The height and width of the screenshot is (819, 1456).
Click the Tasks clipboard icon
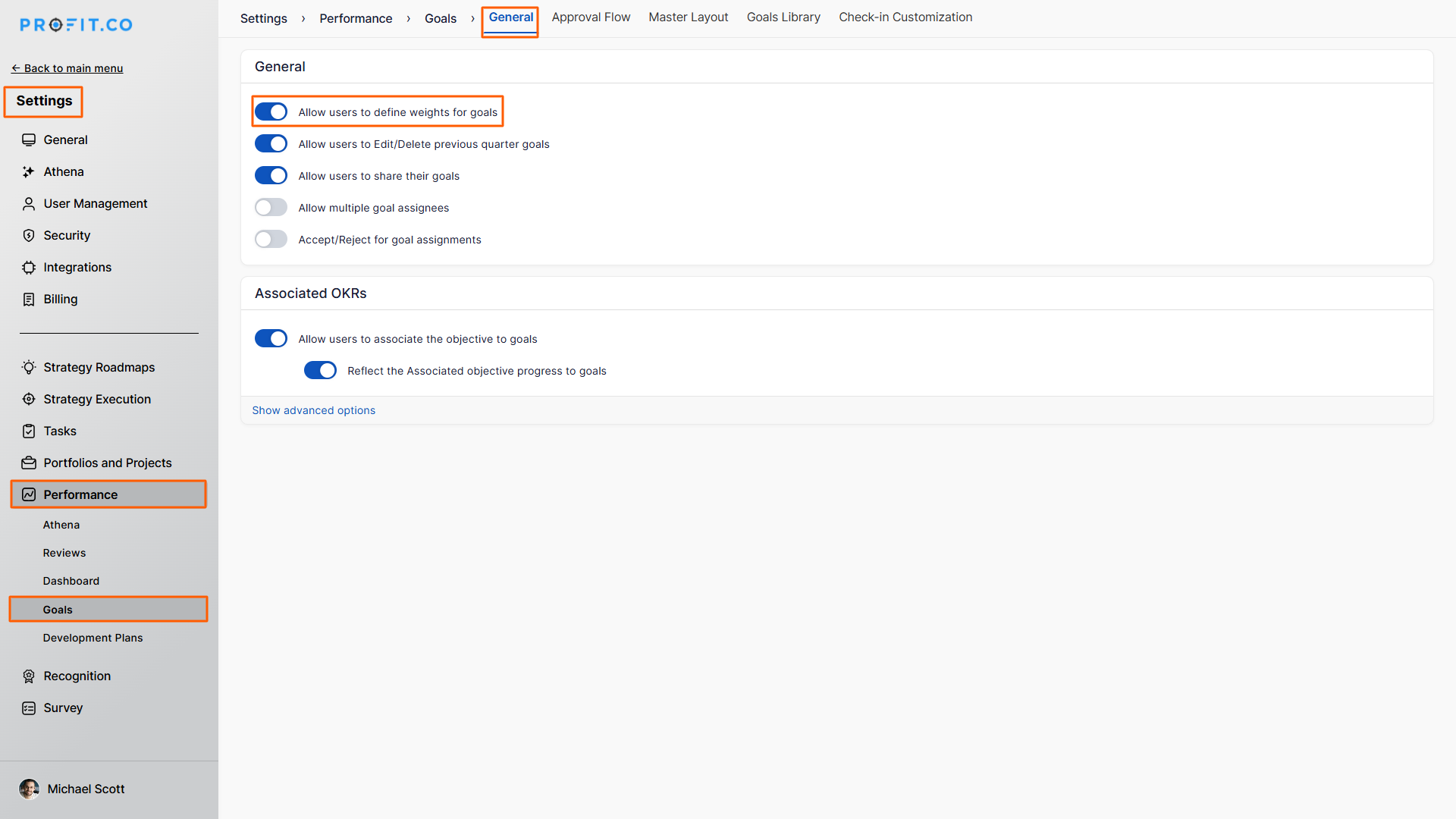pyautogui.click(x=29, y=431)
